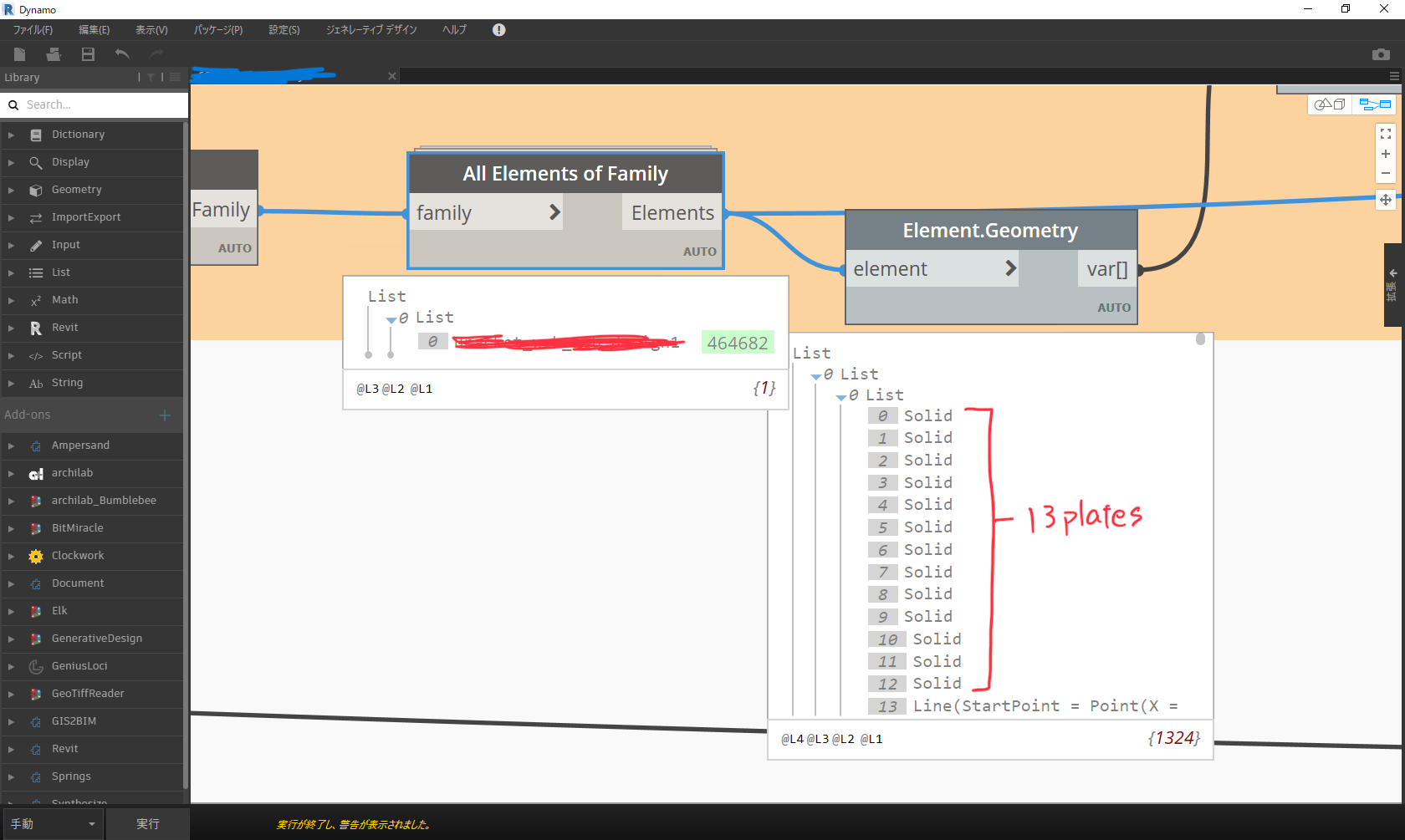This screenshot has width=1405, height=840.
Task: Click the zoom out minus icon
Action: click(x=1386, y=173)
